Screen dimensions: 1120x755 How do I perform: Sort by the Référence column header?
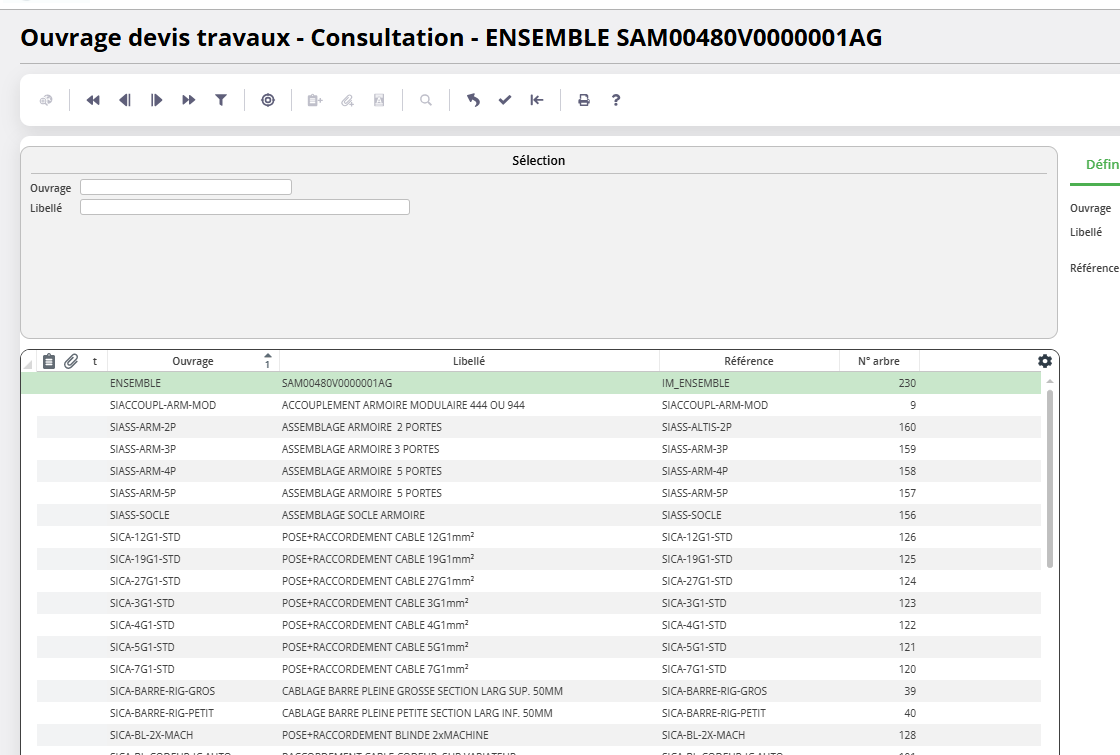[749, 361]
